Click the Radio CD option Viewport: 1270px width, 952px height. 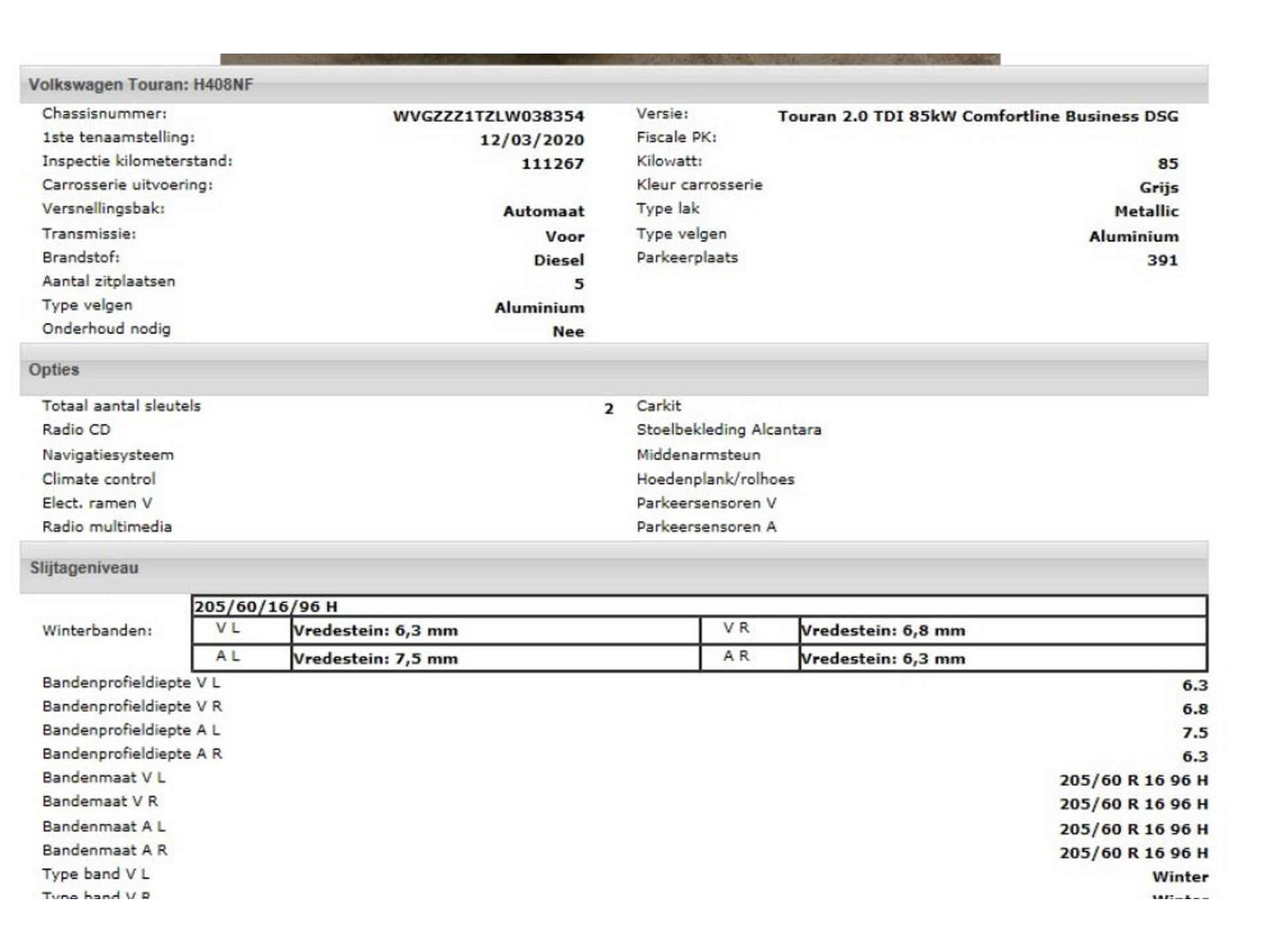(x=76, y=430)
